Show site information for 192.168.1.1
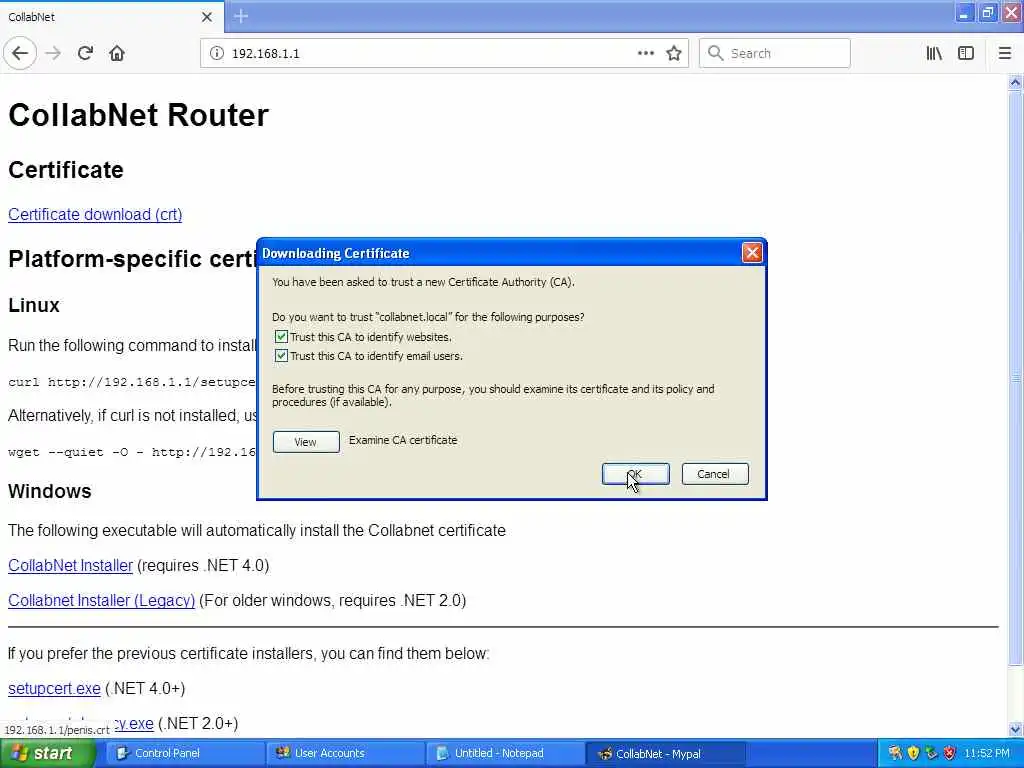The image size is (1024, 768). coord(217,54)
